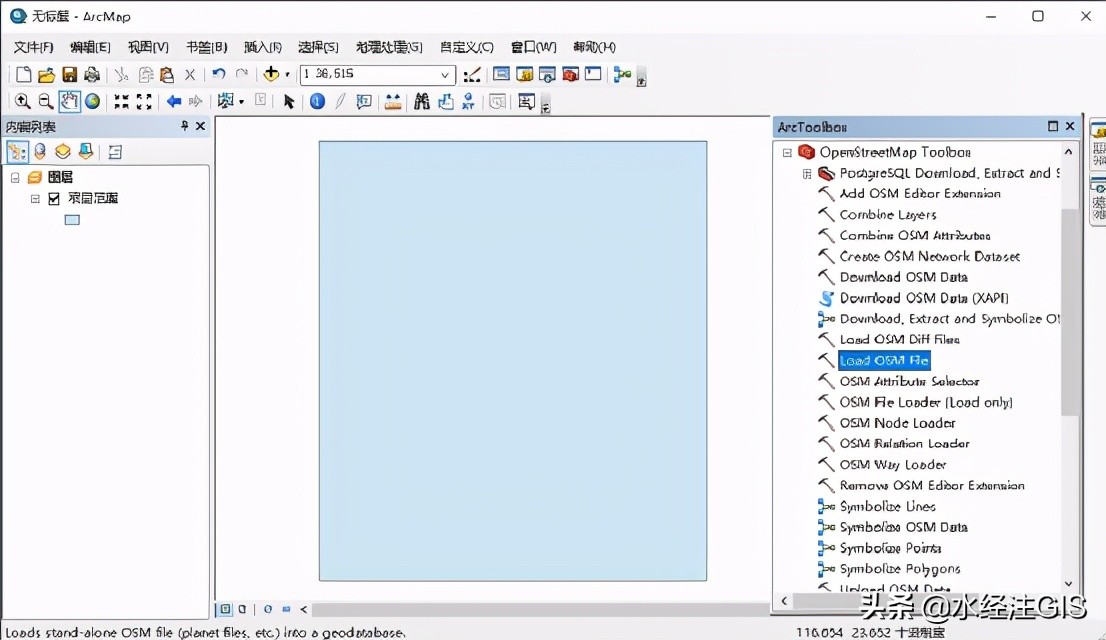
Task: Click the Add Data button
Action: (271, 74)
